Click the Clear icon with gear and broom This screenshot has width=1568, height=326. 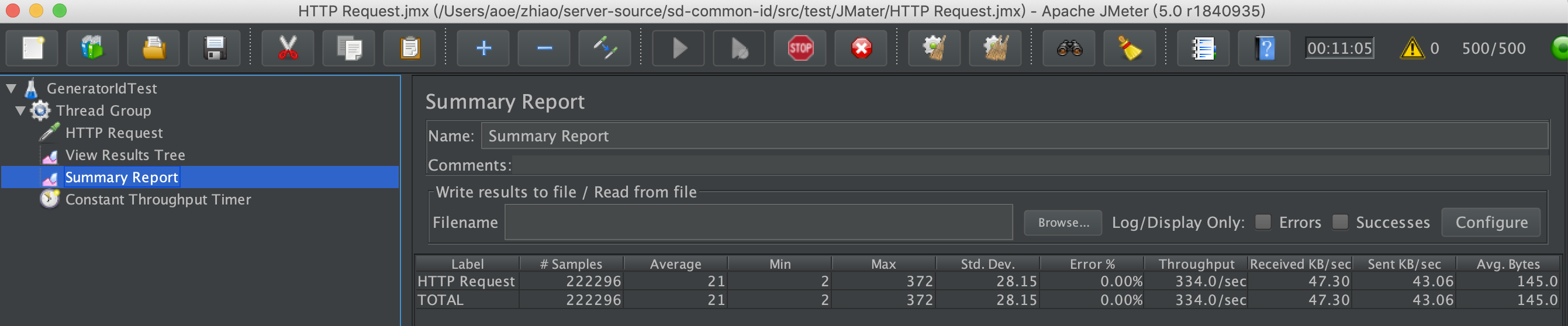[x=935, y=48]
